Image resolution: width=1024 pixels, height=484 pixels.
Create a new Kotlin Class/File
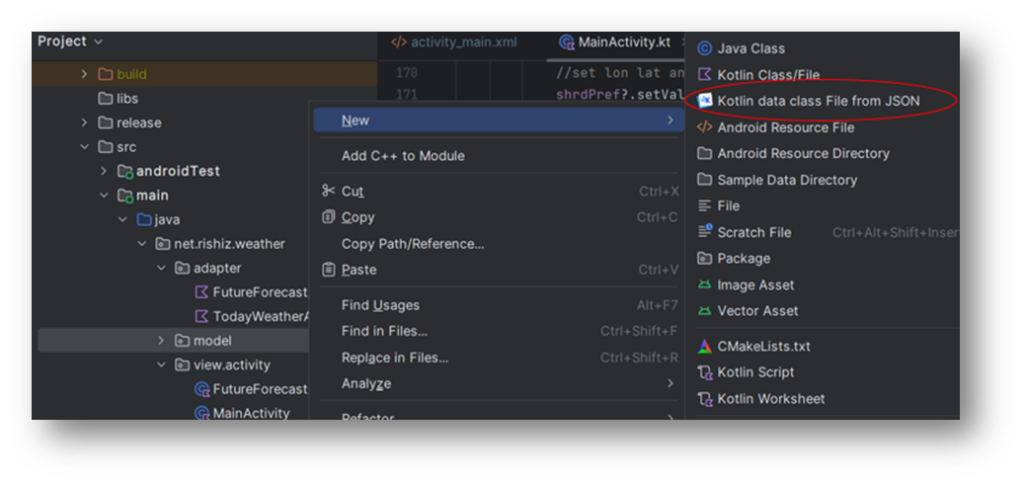[x=767, y=75]
